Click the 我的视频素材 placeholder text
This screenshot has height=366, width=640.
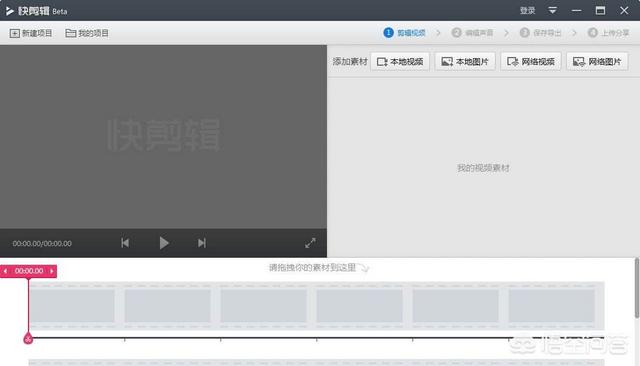coord(483,168)
